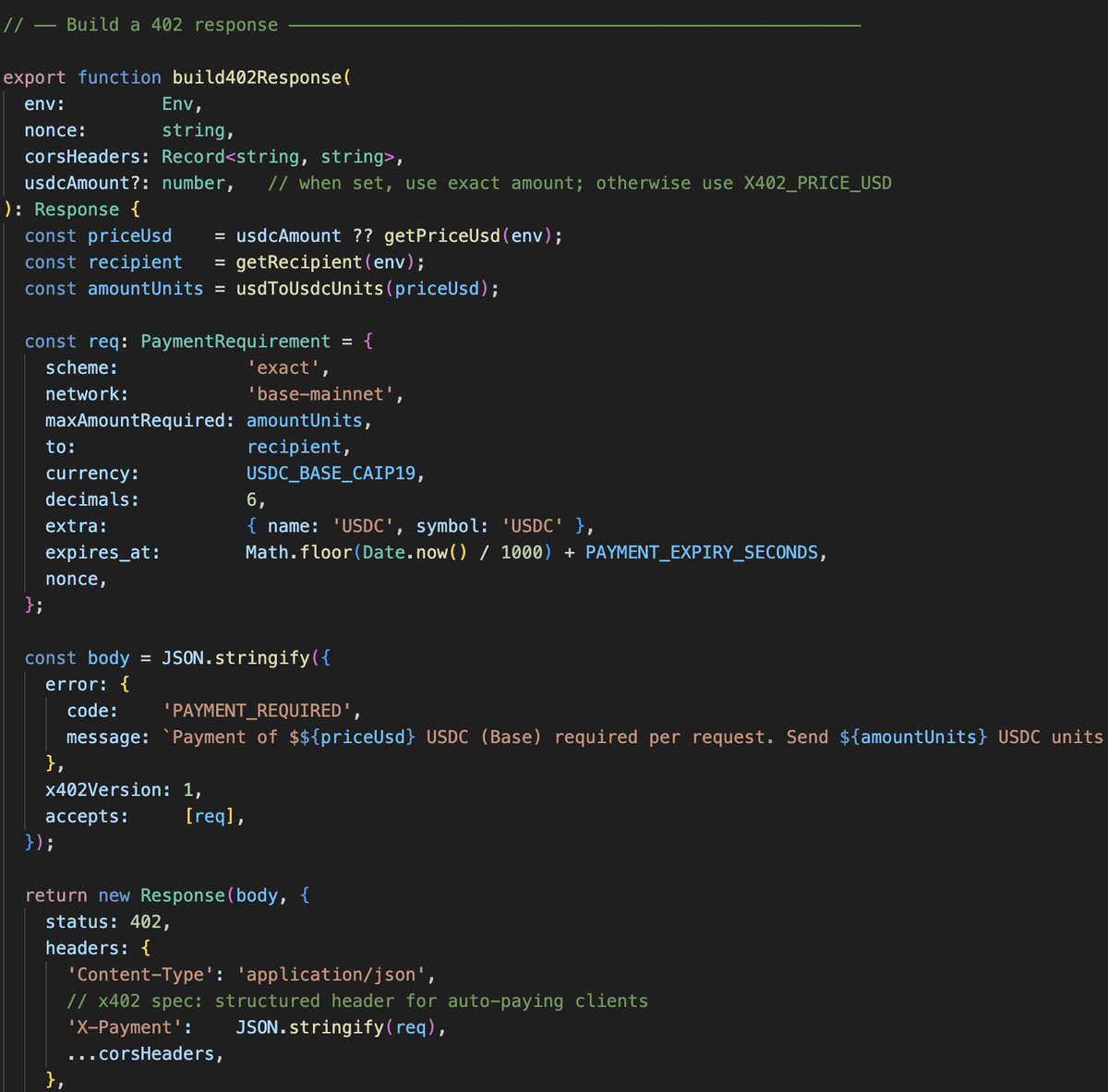Click the 'recipient,' value on 'to:' line
Image resolution: width=1108 pixels, height=1092 pixels.
pos(299,447)
